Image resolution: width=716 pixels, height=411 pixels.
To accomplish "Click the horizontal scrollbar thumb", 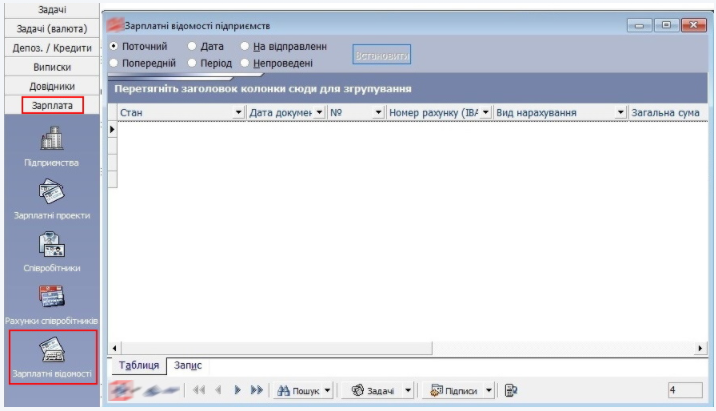I will point(276,348).
